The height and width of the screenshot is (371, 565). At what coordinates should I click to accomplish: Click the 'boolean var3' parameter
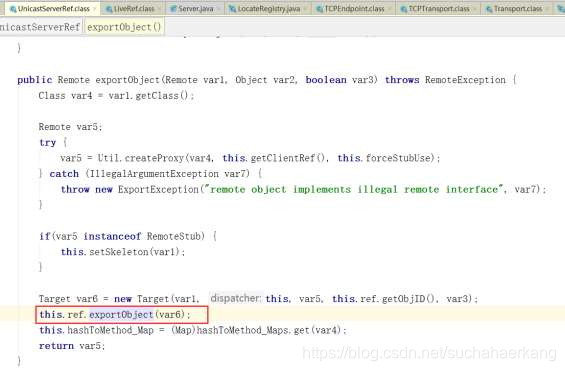(341, 80)
